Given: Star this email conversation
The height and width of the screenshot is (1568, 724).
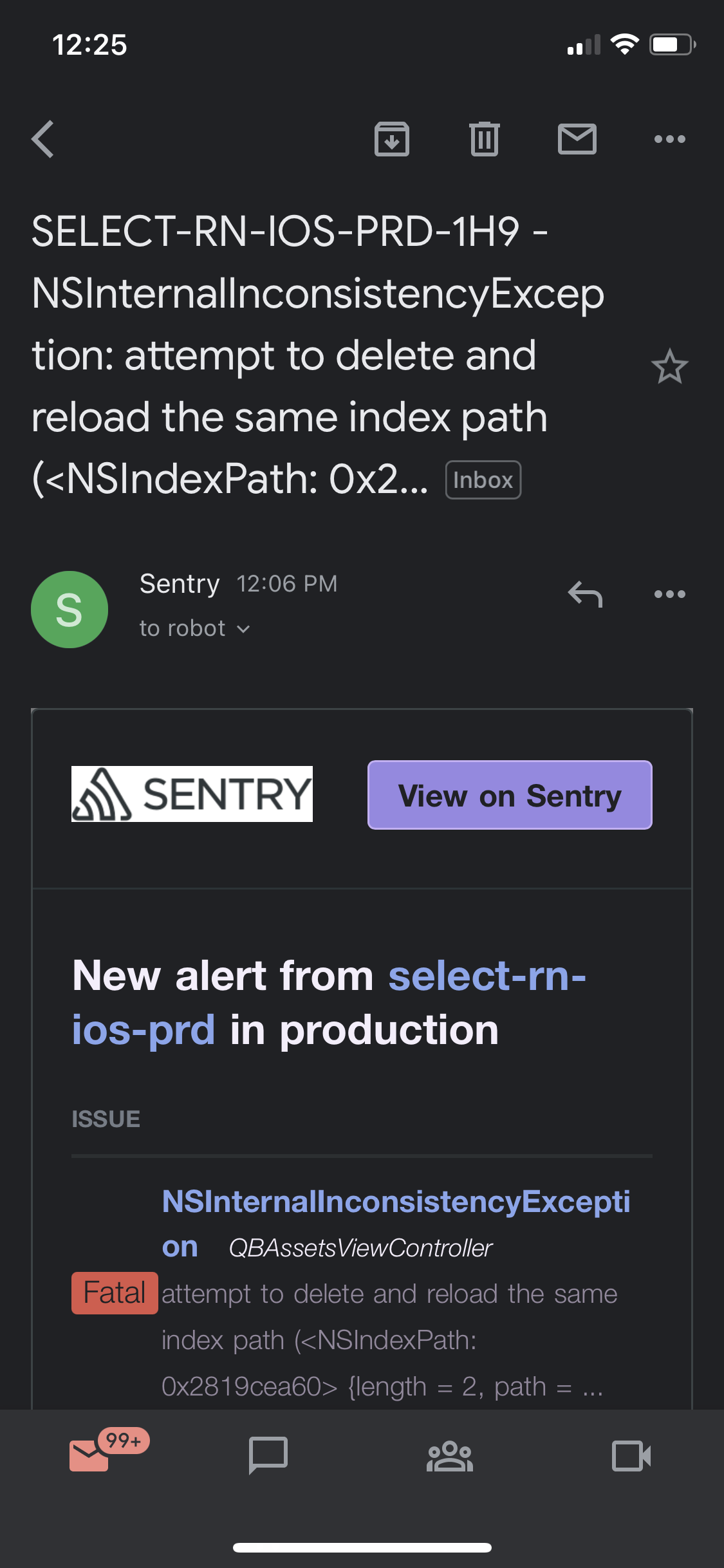Looking at the screenshot, I should click(669, 367).
